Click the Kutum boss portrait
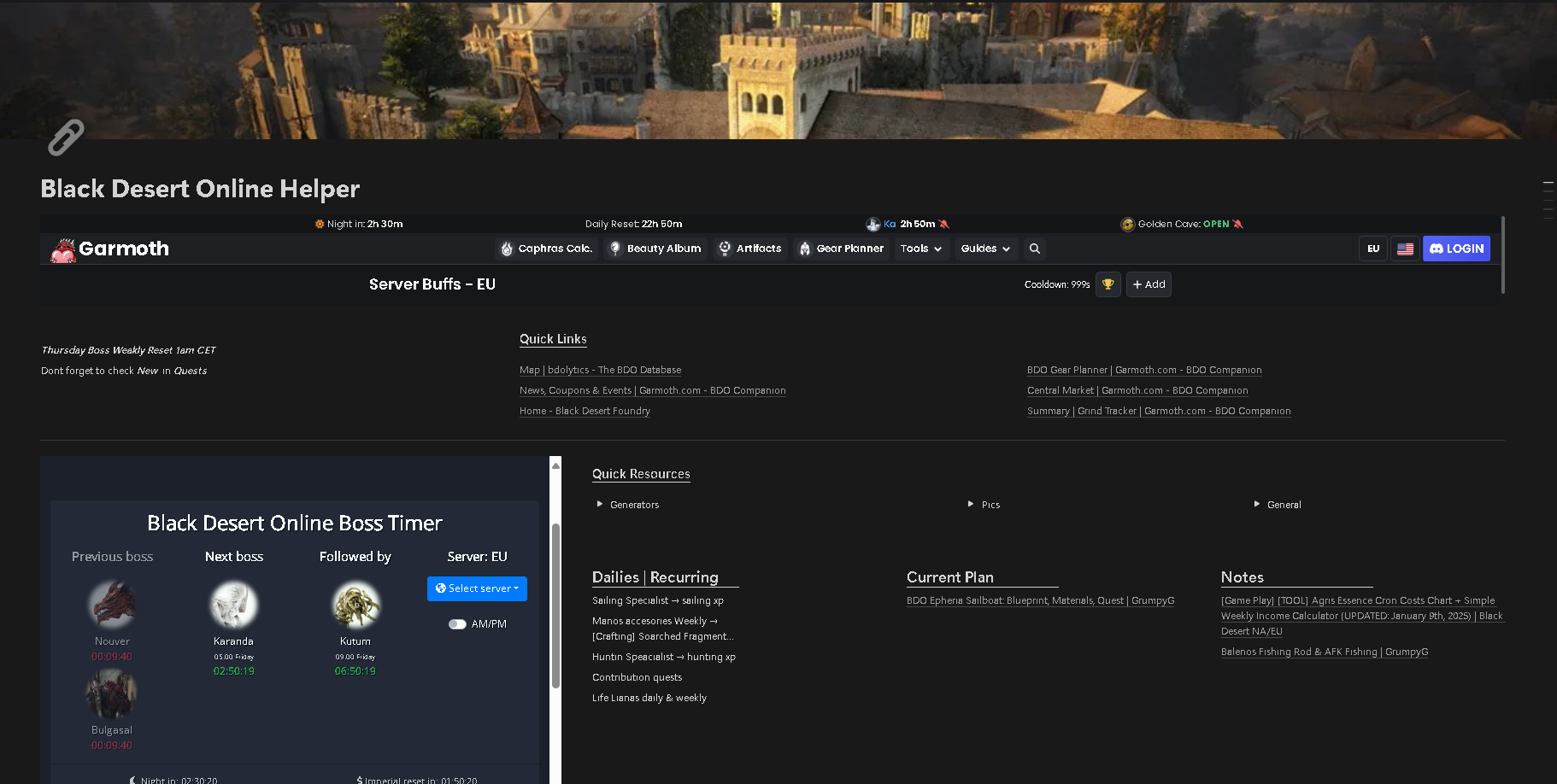The height and width of the screenshot is (784, 1557). coord(355,605)
